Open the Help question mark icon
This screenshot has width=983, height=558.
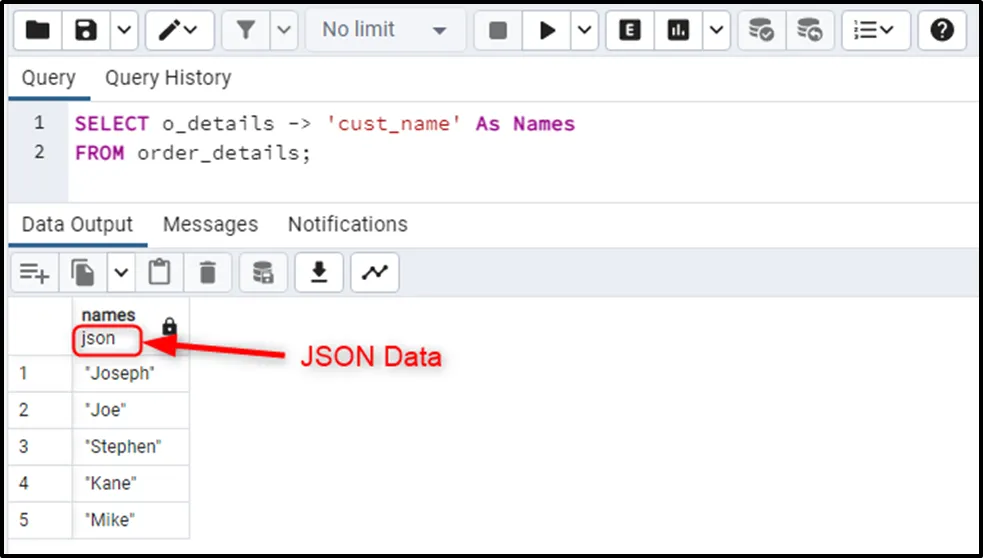942,30
